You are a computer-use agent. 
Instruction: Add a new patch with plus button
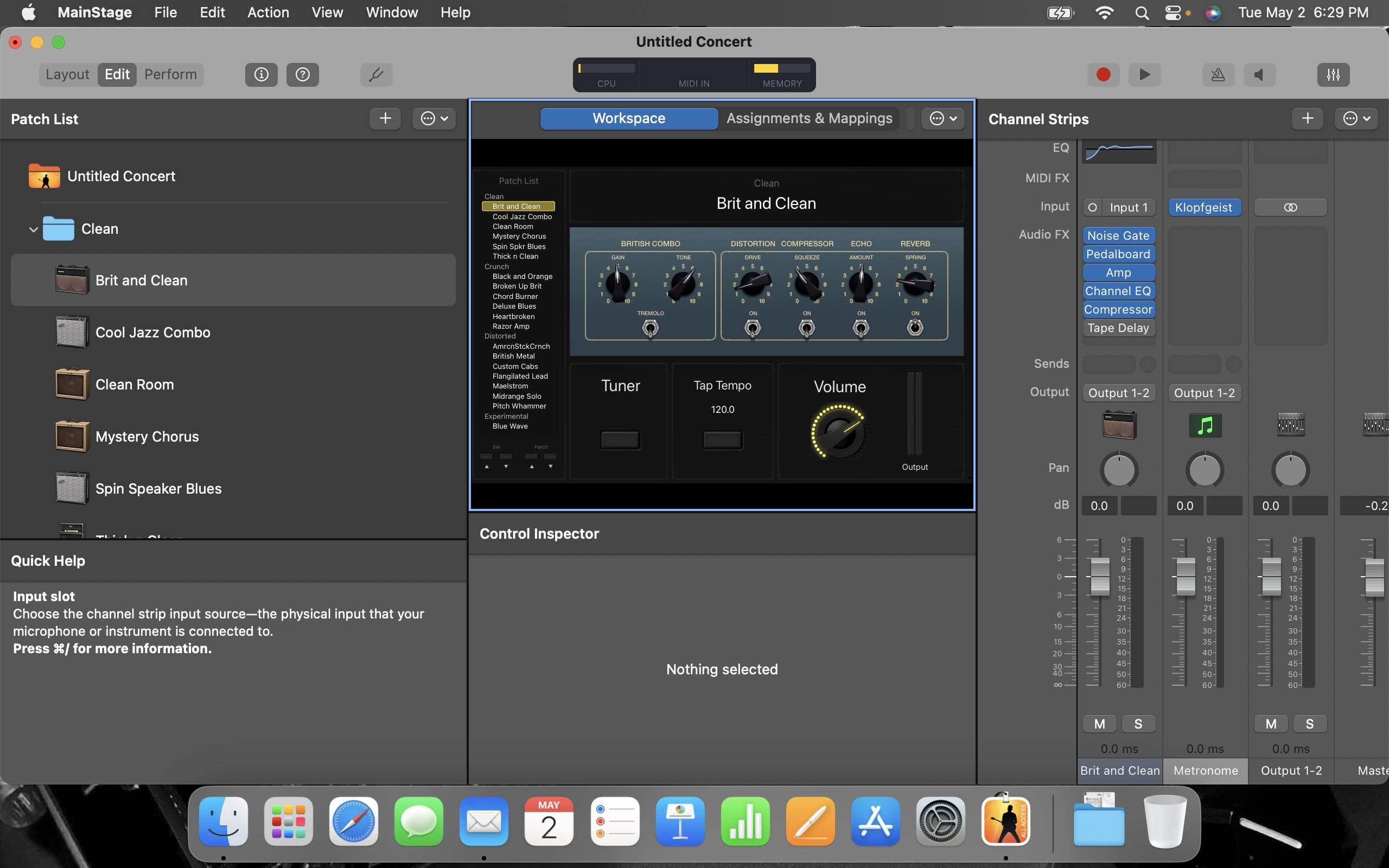pyautogui.click(x=385, y=119)
